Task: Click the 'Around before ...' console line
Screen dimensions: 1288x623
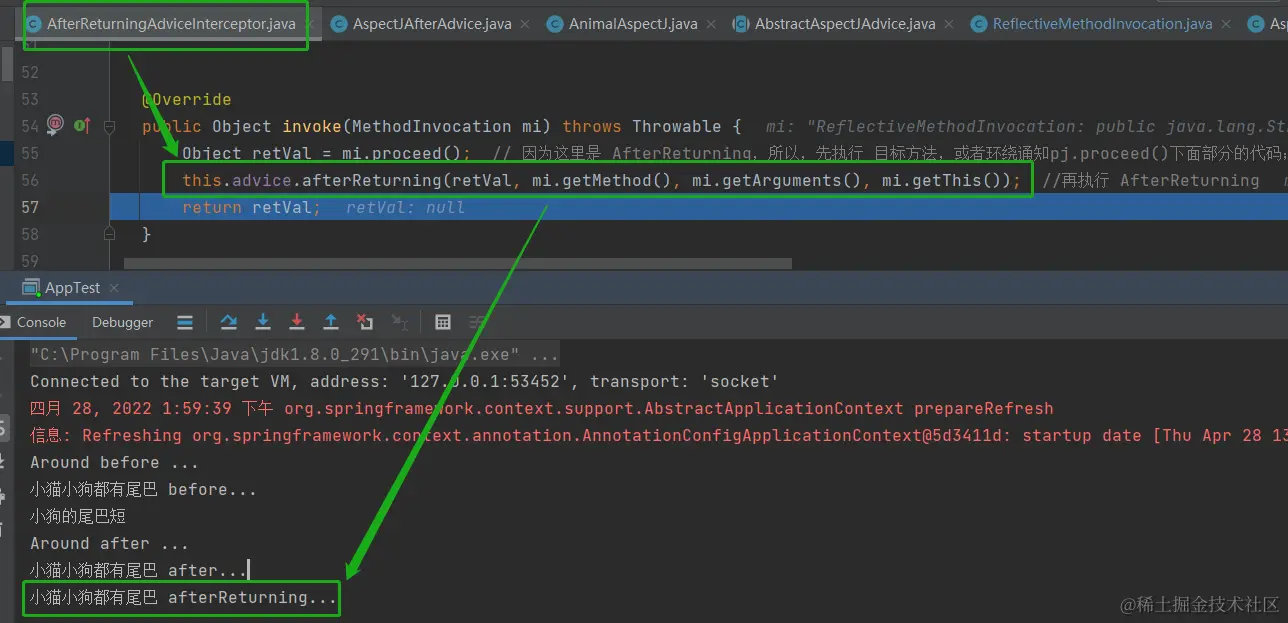Action: (114, 462)
